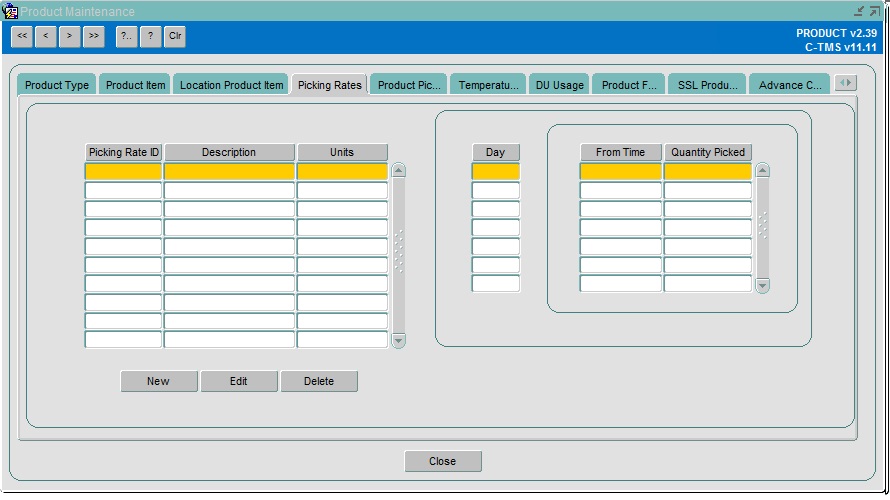Click down arrow of From Time scrollbar
The height and width of the screenshot is (500, 890).
point(763,285)
